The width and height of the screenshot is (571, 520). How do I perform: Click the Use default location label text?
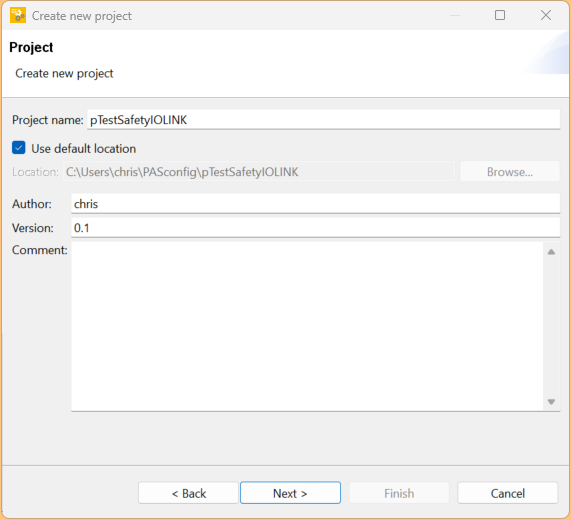[x=83, y=149]
